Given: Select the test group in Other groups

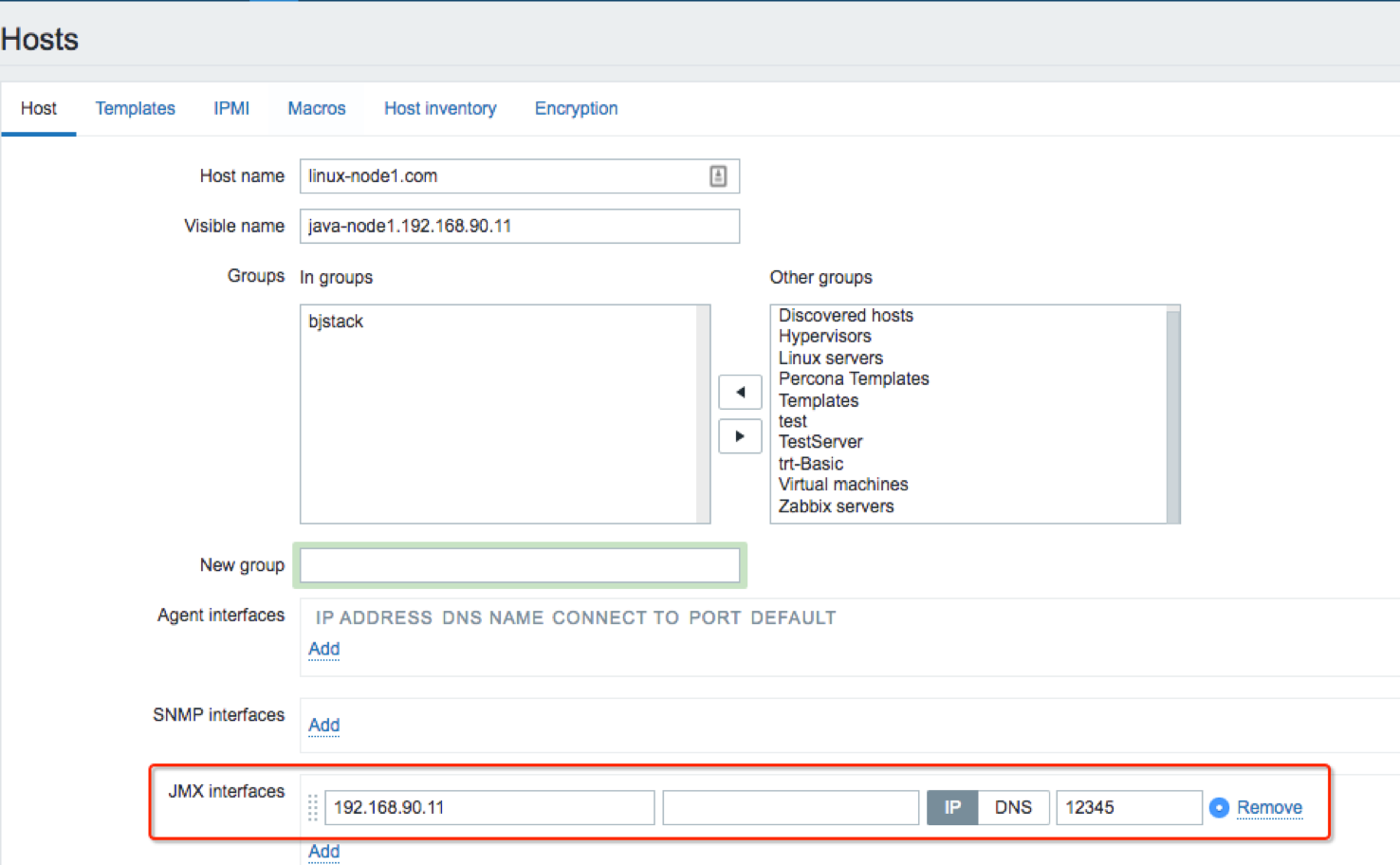Looking at the screenshot, I should (792, 421).
